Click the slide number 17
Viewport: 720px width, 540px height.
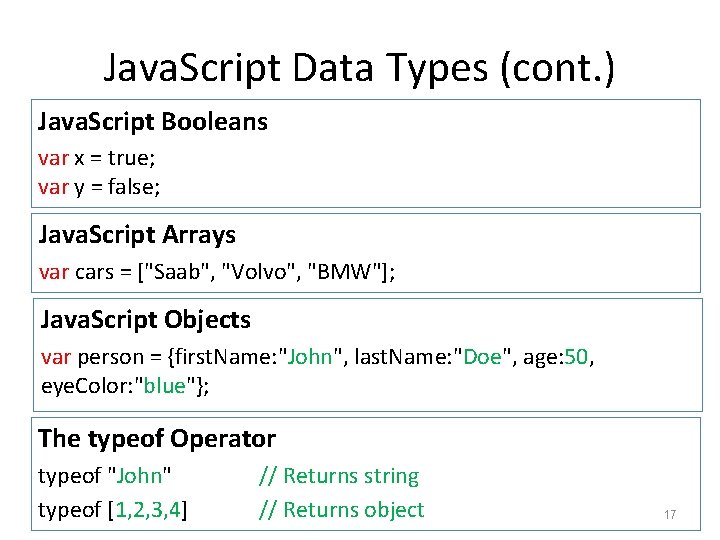[x=670, y=515]
